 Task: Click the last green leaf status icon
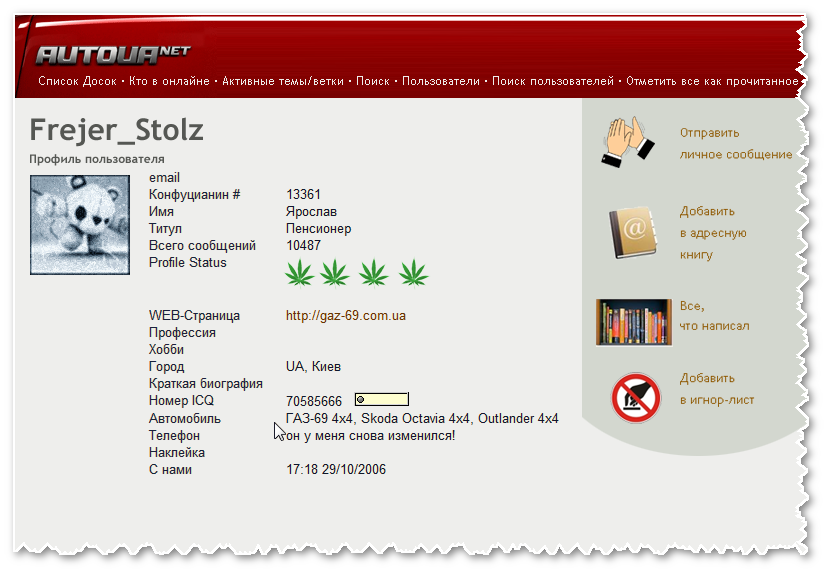(413, 272)
